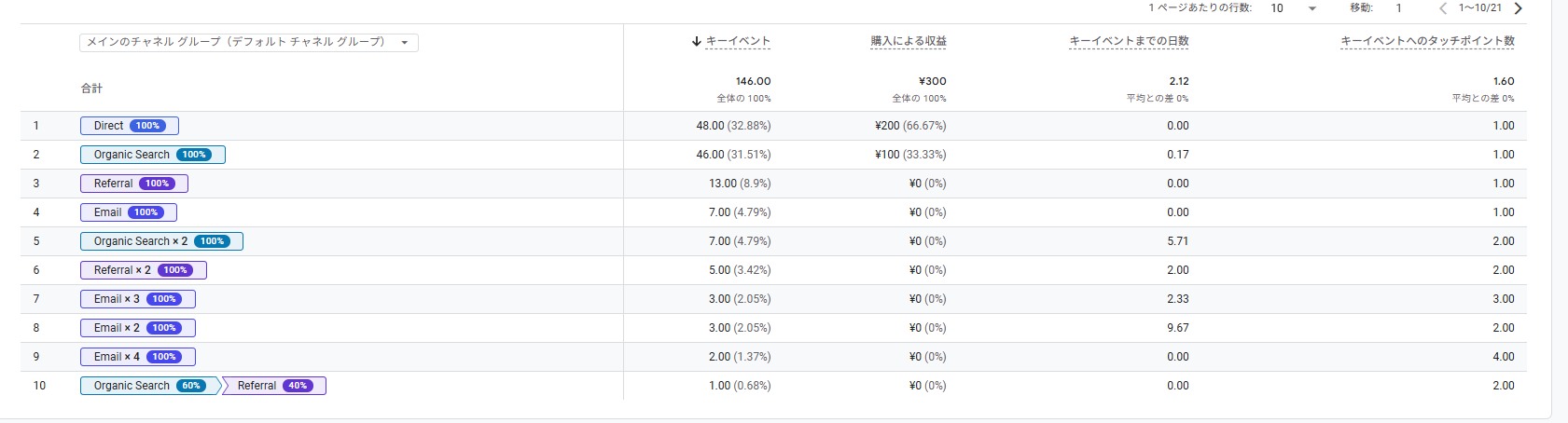Select the Organic Search 60% segment in row 10
The image size is (1568, 423).
[x=150, y=386]
